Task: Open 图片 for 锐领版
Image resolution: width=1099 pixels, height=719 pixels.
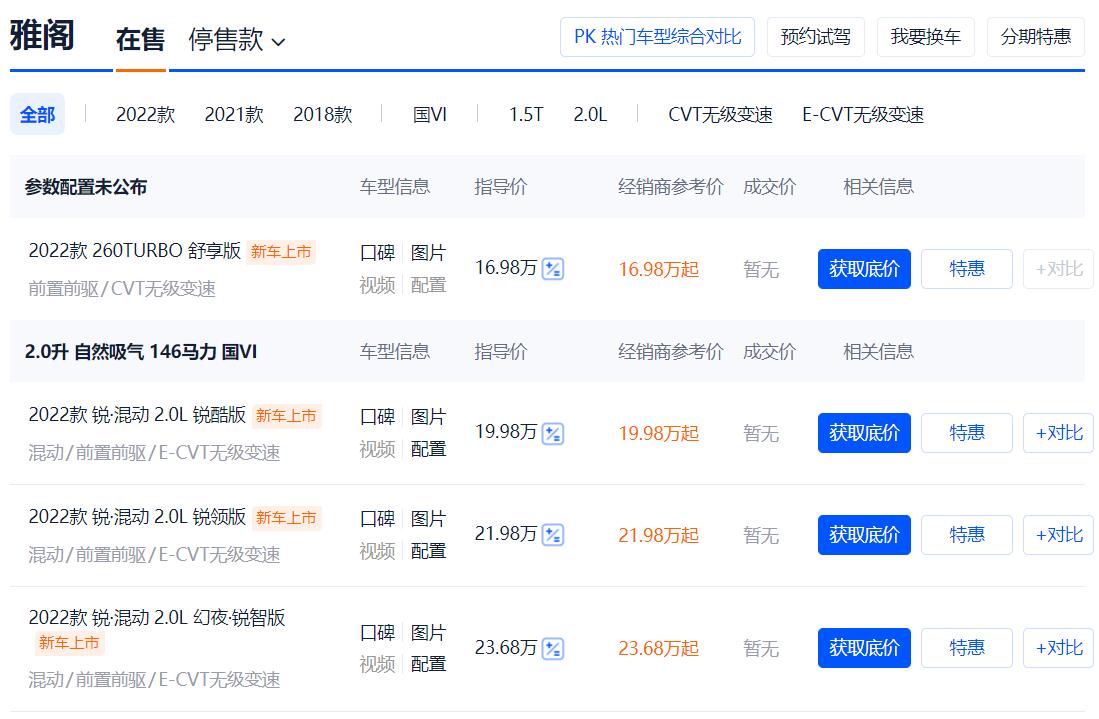Action: pos(428,519)
